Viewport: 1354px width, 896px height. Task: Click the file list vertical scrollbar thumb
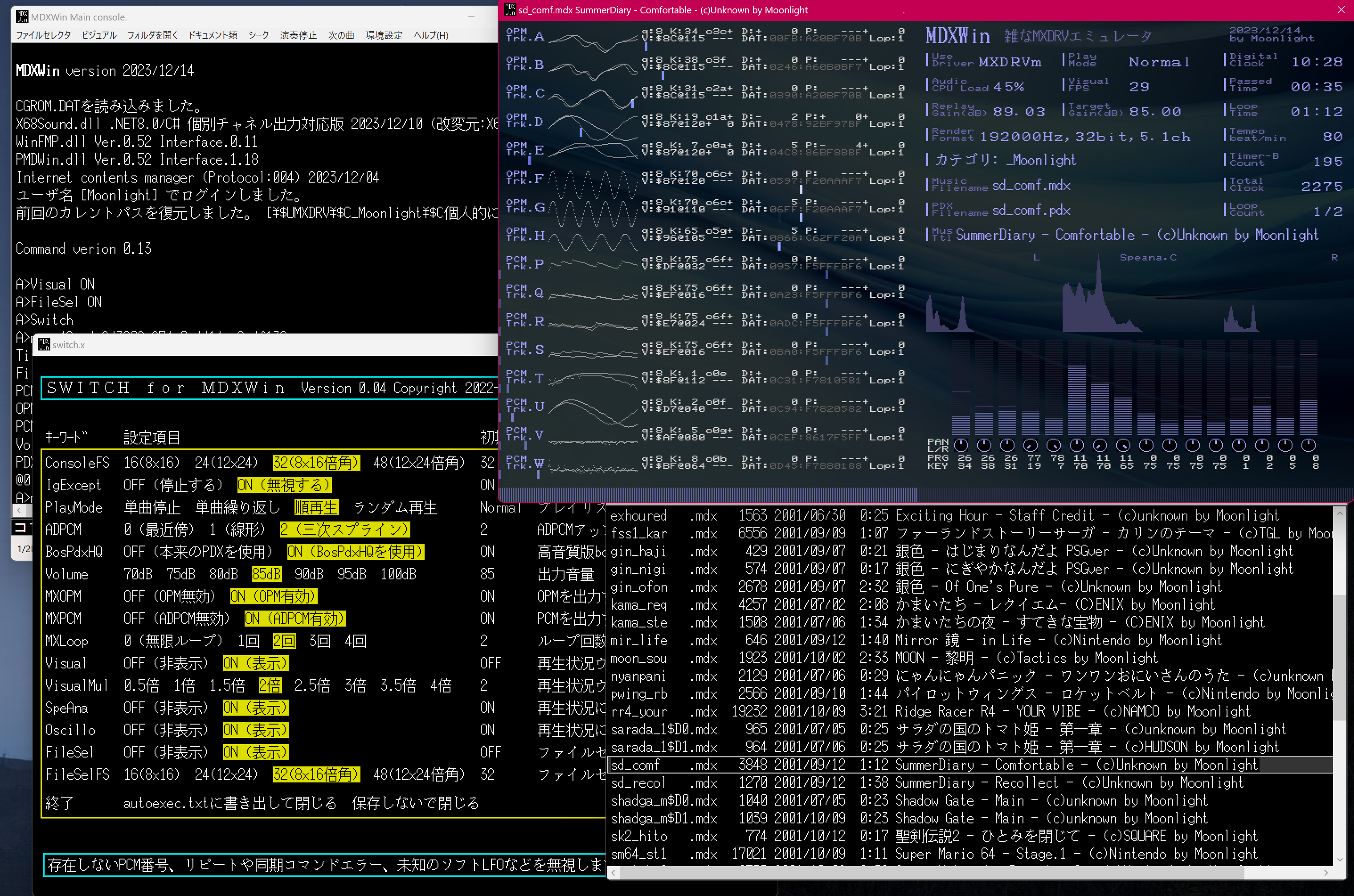click(1340, 657)
